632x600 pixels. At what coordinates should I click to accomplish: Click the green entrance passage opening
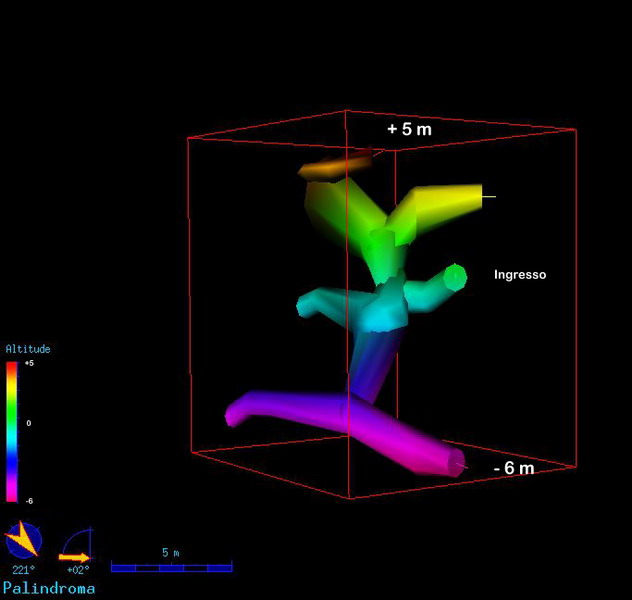[x=455, y=277]
